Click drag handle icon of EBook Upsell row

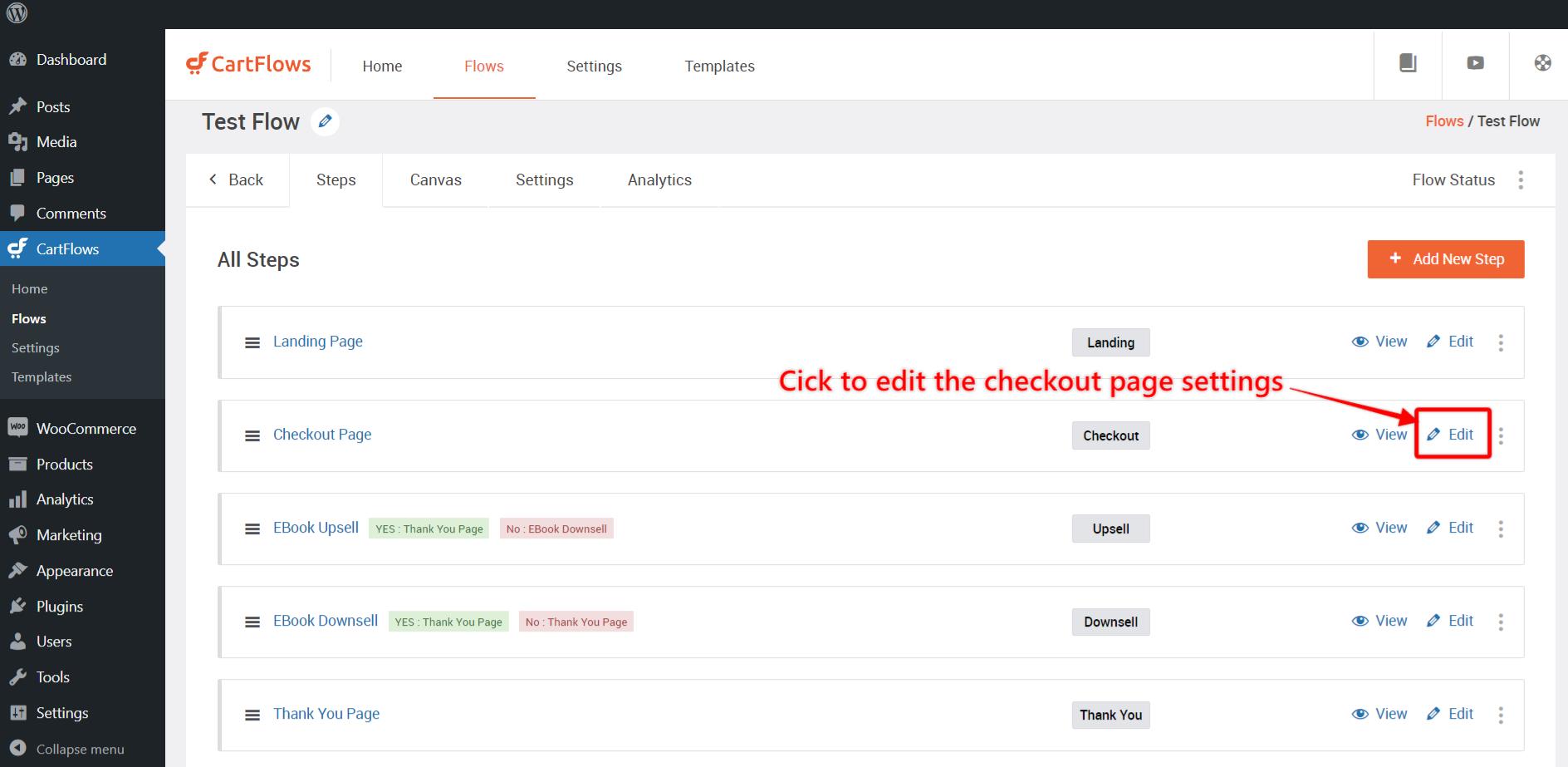click(252, 529)
